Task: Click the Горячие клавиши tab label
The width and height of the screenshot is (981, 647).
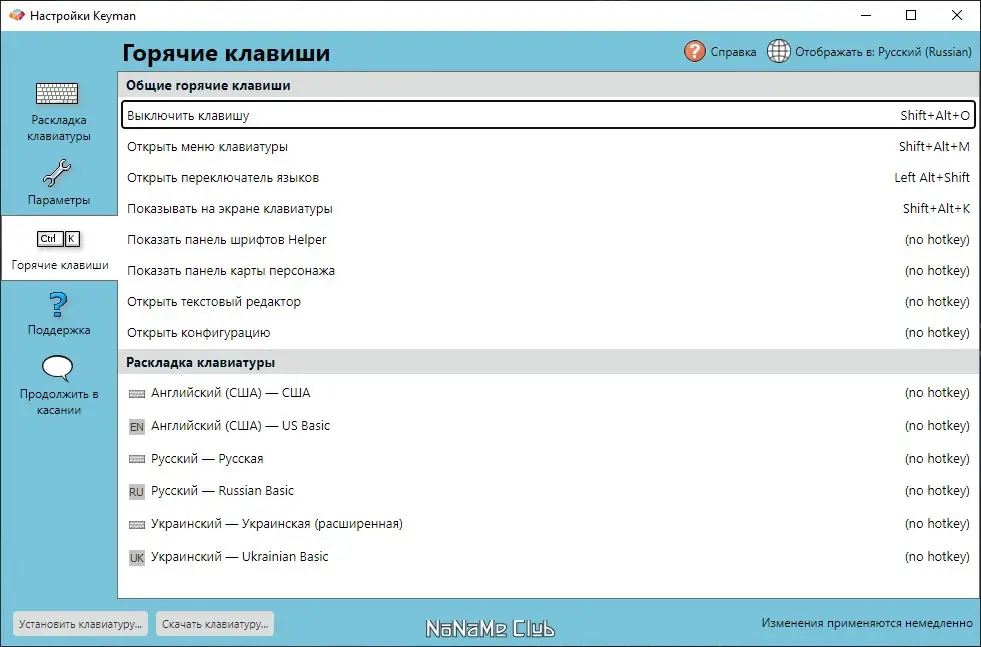Action: point(60,265)
